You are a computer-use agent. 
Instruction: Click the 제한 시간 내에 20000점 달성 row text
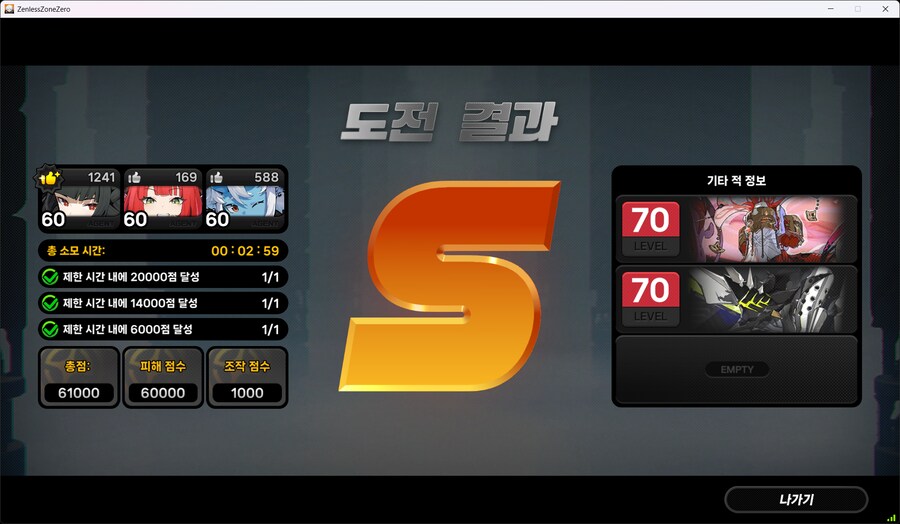[131, 277]
